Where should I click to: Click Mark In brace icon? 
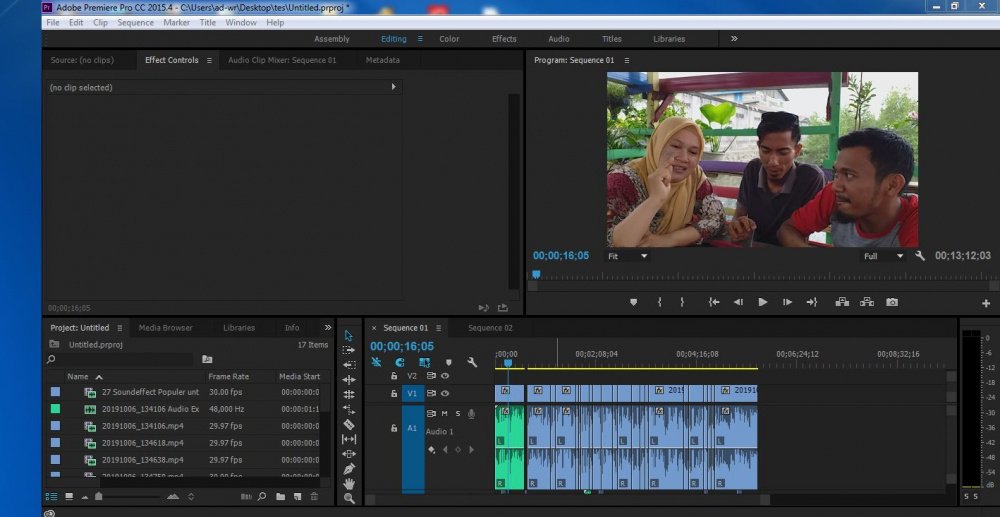tap(659, 302)
